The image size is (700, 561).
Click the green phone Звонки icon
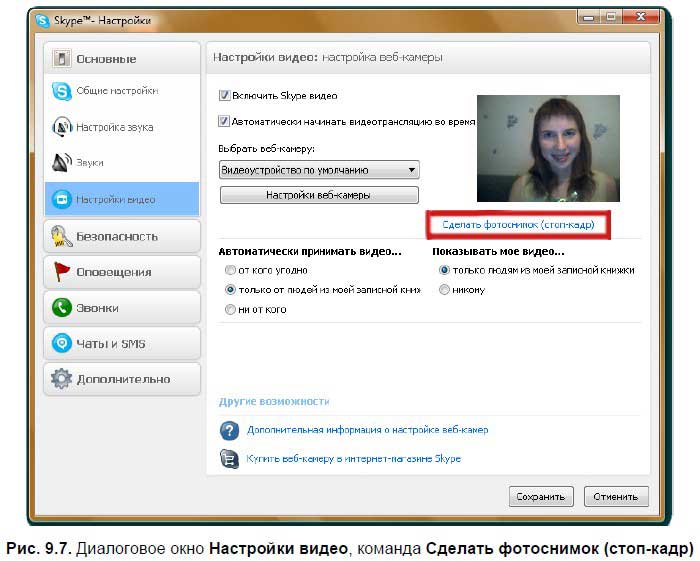(x=62, y=308)
